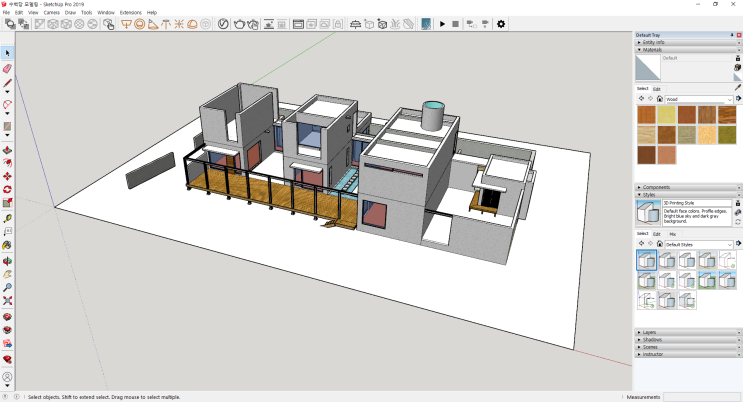Collapse the Styles panel
743x402 pixels.
(688, 194)
